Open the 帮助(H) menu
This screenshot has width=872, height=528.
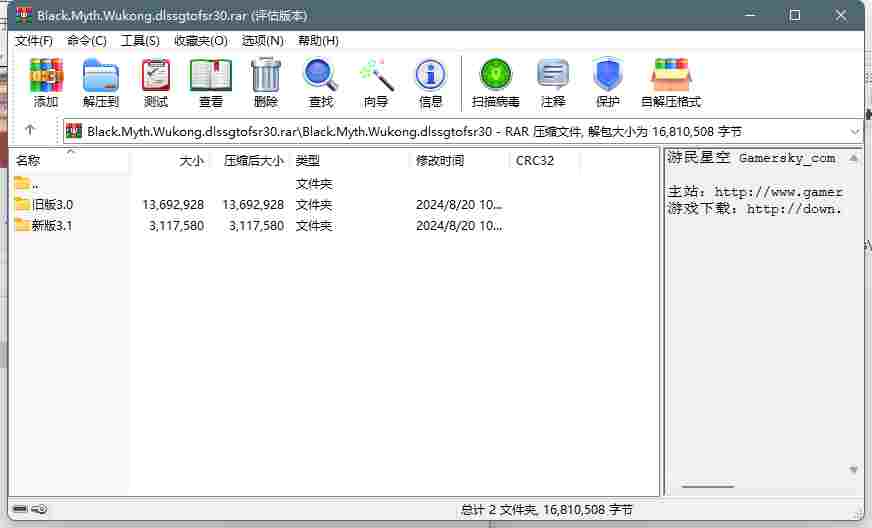click(318, 41)
